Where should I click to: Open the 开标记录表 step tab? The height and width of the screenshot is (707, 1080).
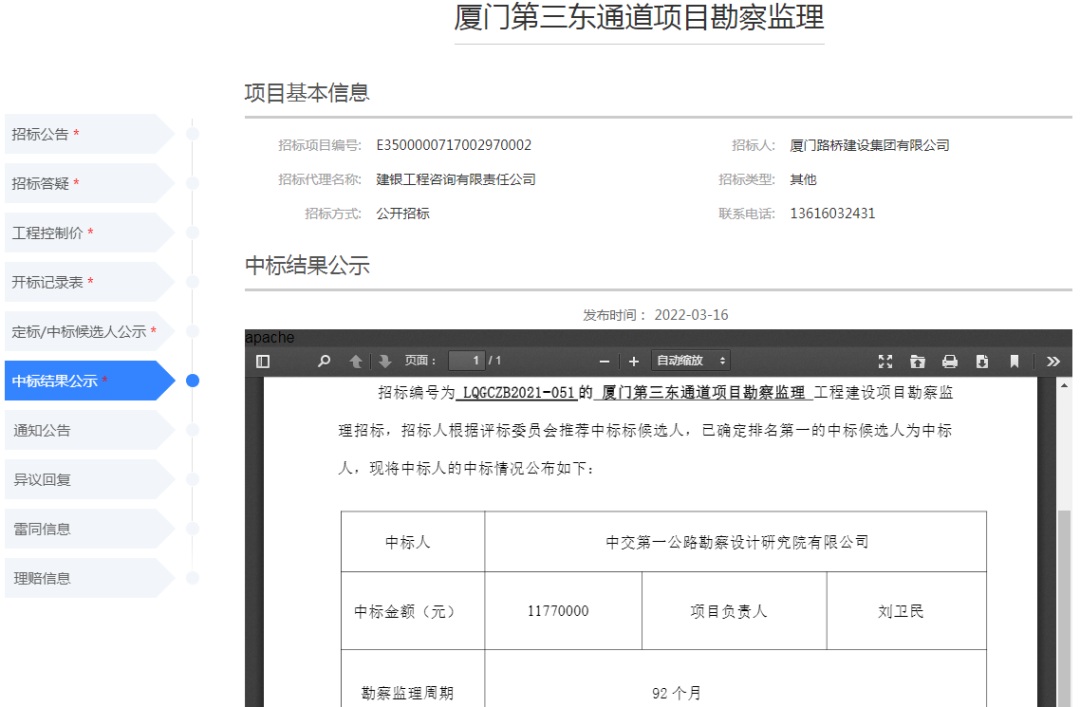click(x=90, y=282)
